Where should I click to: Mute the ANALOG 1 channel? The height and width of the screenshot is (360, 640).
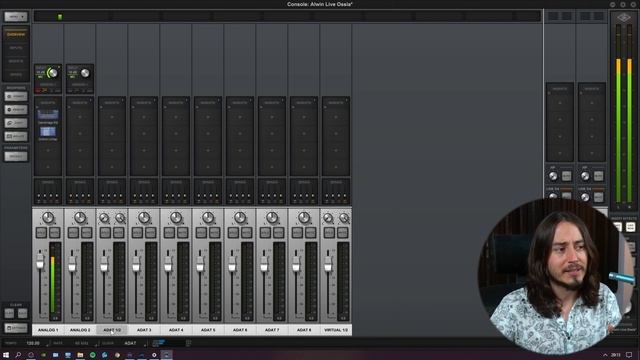point(54,232)
